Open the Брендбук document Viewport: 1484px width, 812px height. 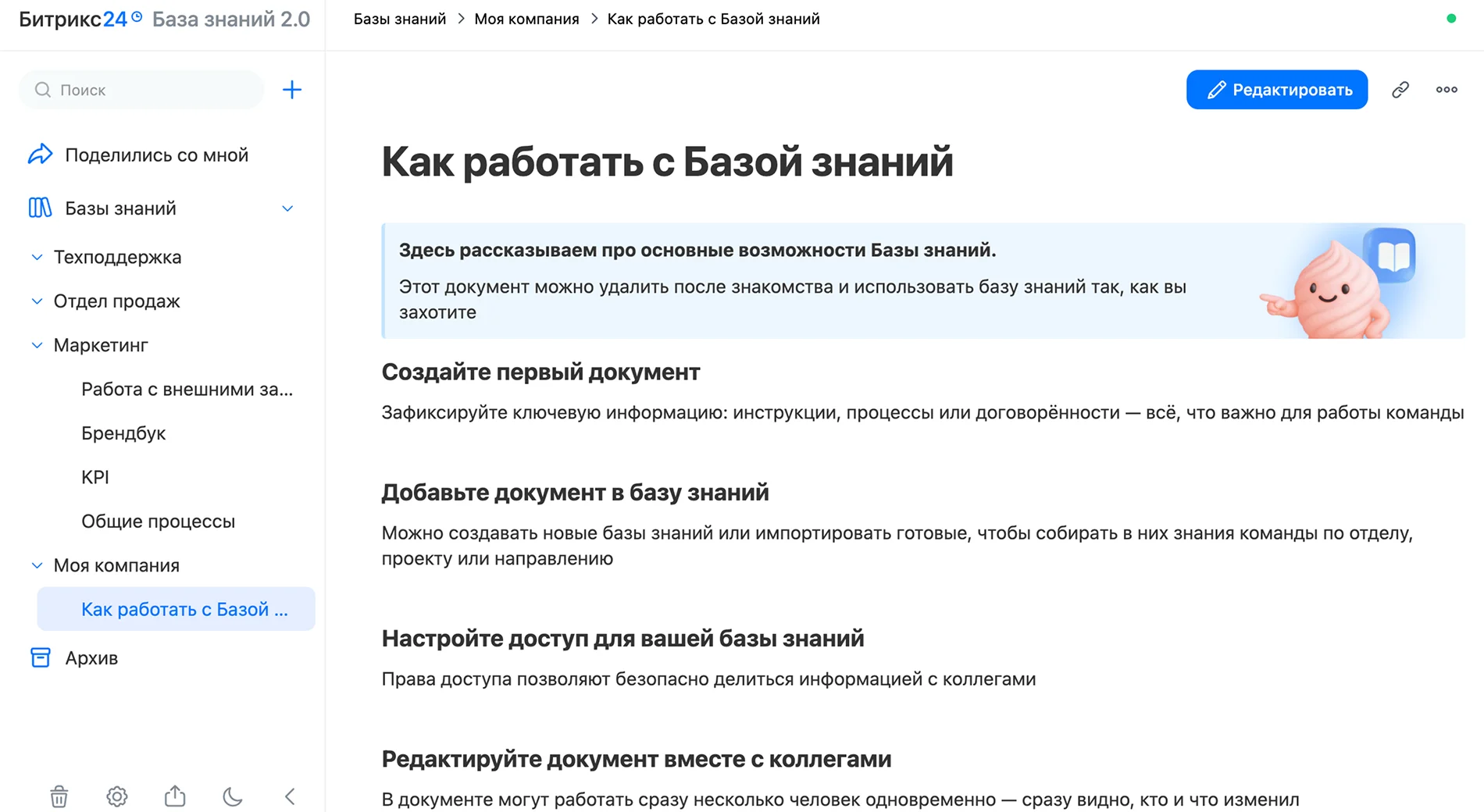(123, 433)
